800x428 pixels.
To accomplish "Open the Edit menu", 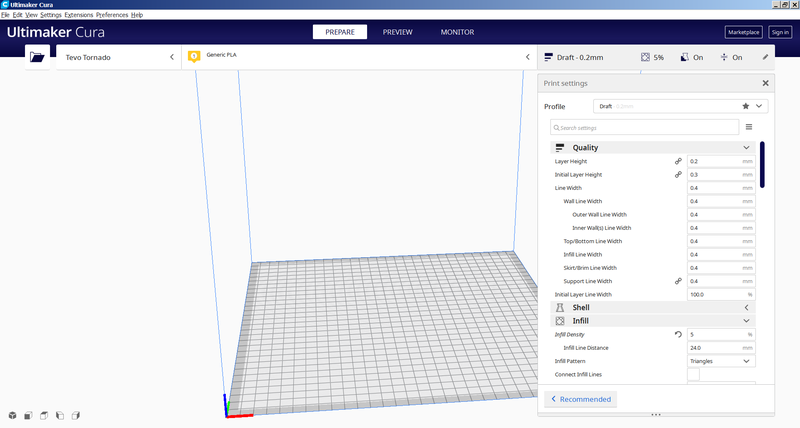I will [x=17, y=15].
